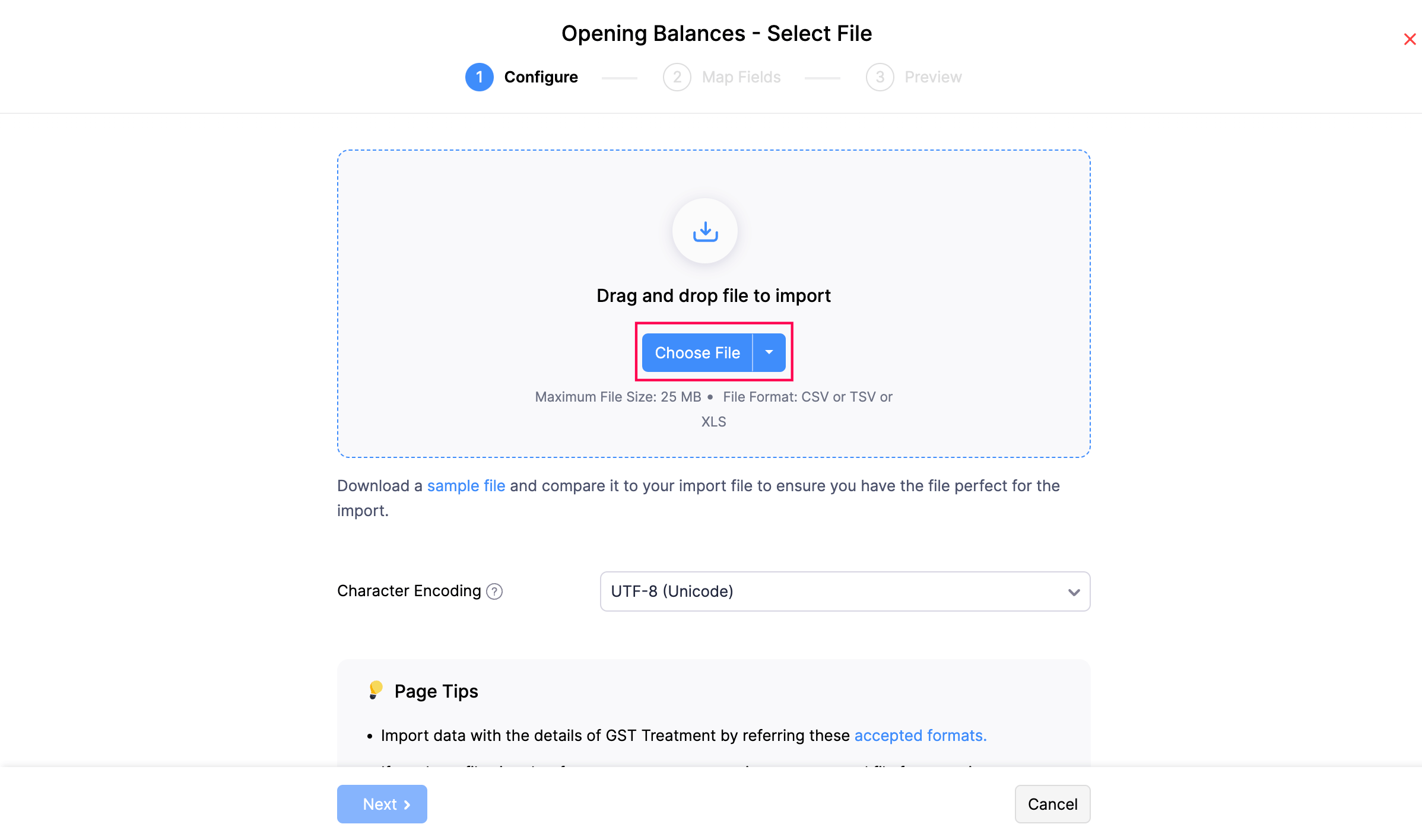Click the help icon beside Character Encoding
The width and height of the screenshot is (1422, 840).
pos(494,591)
